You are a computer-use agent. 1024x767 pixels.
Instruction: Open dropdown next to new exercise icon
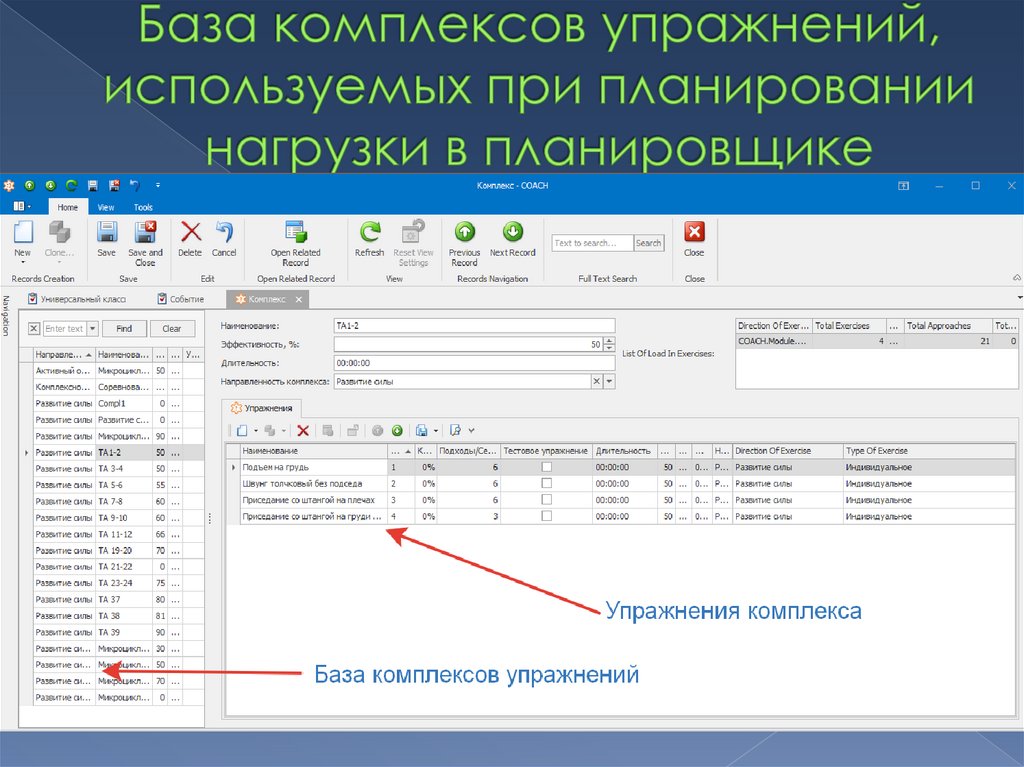[x=255, y=431]
